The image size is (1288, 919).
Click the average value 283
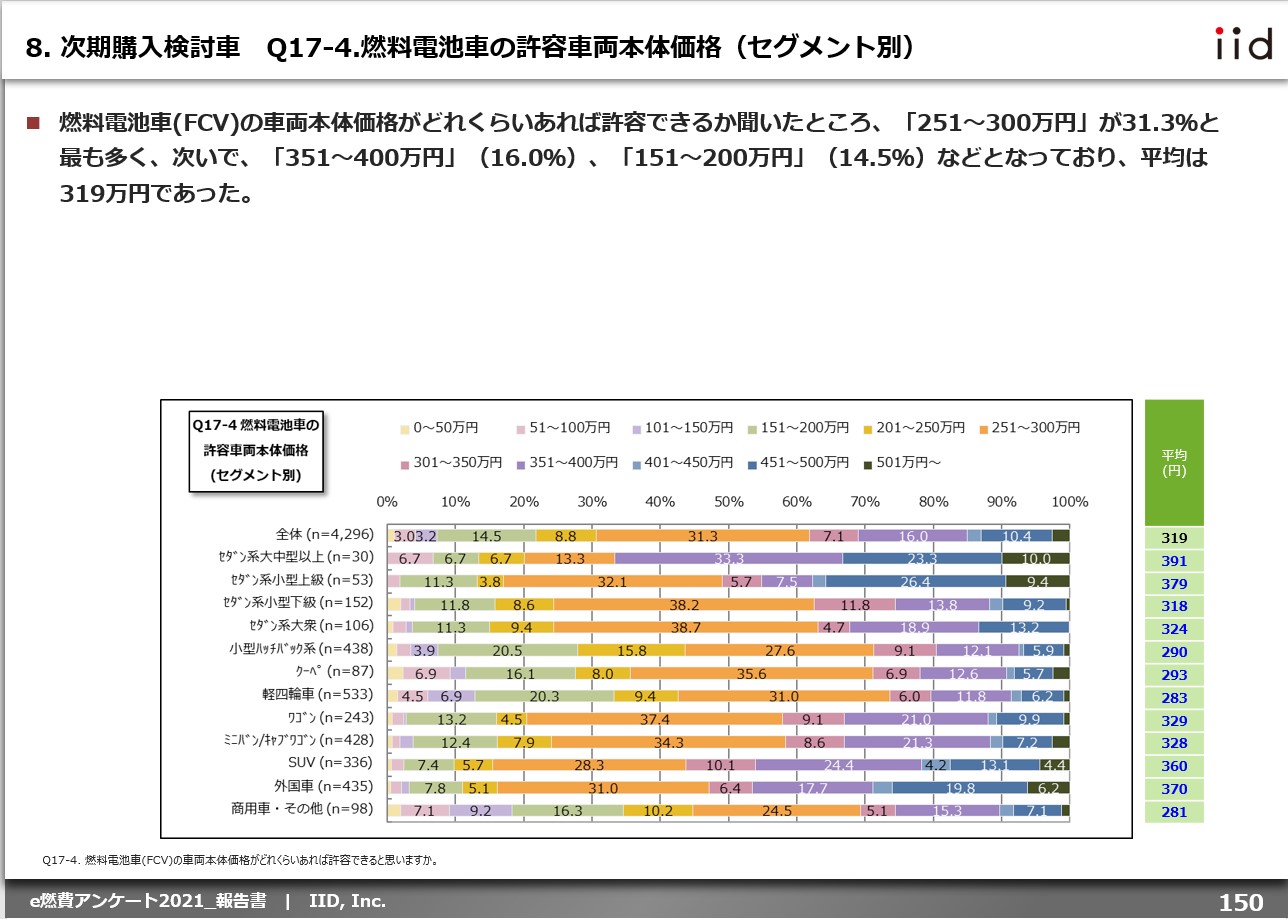pyautogui.click(x=1174, y=698)
